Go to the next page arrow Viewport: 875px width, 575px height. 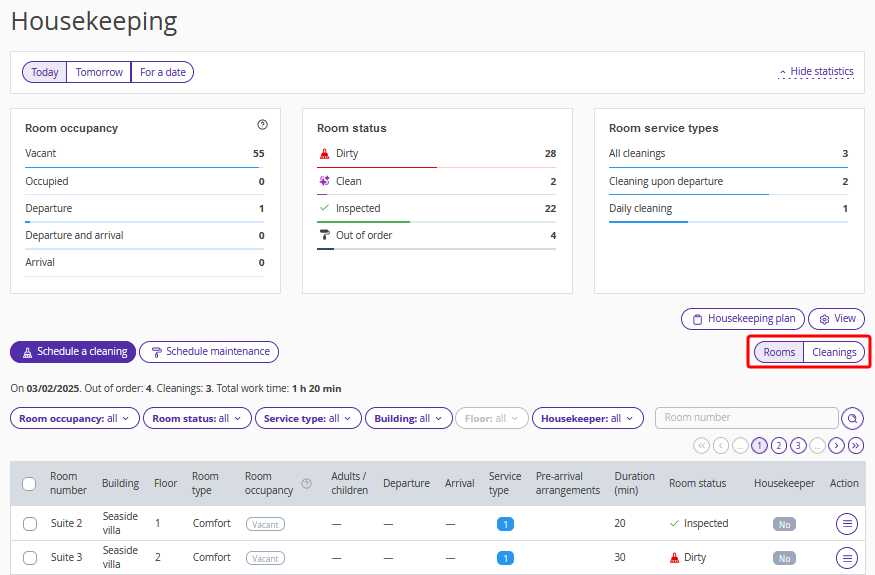click(x=836, y=446)
